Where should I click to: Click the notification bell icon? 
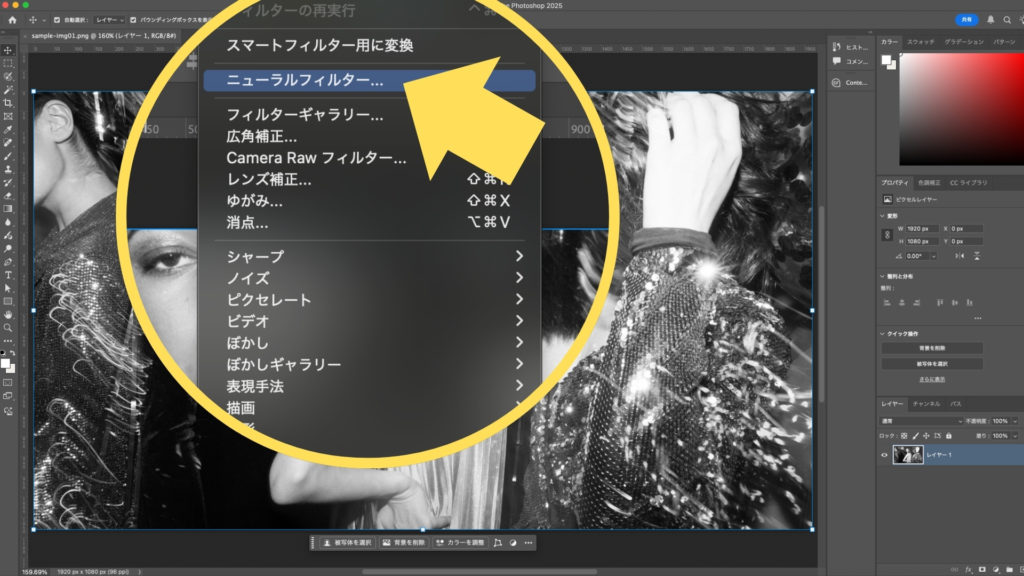[x=991, y=19]
